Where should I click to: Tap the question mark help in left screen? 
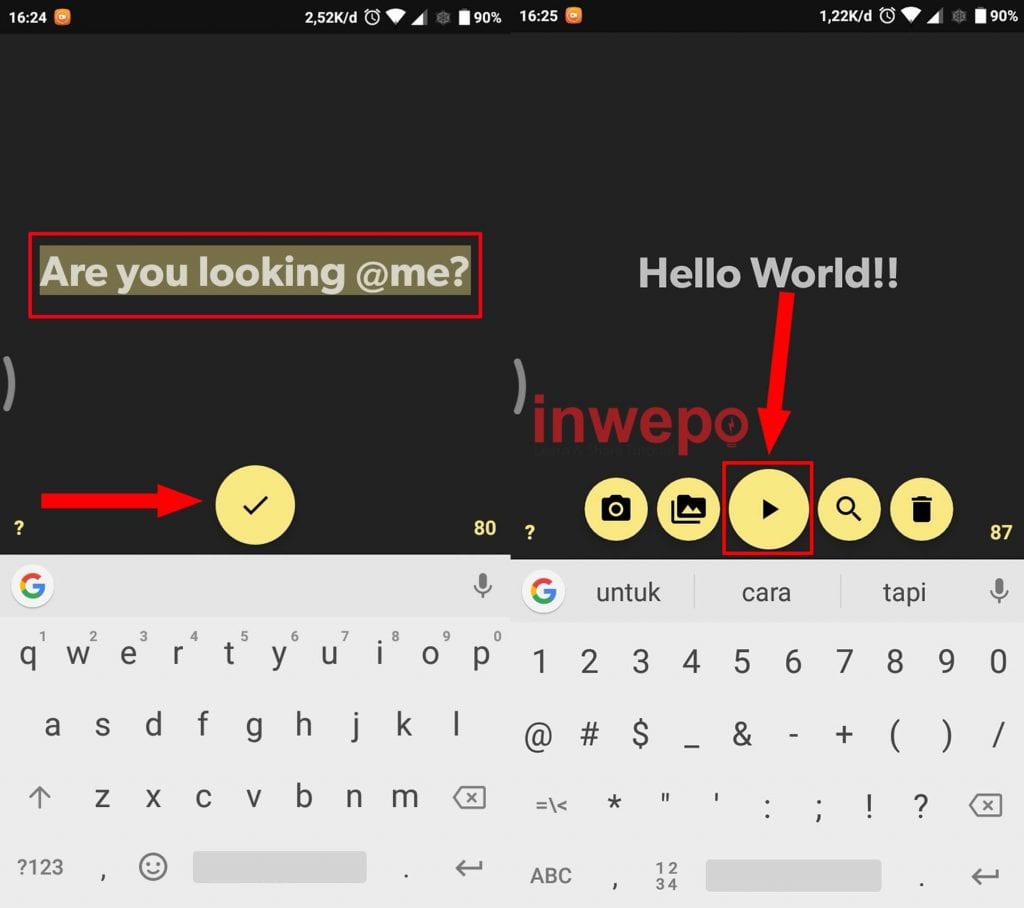19,528
